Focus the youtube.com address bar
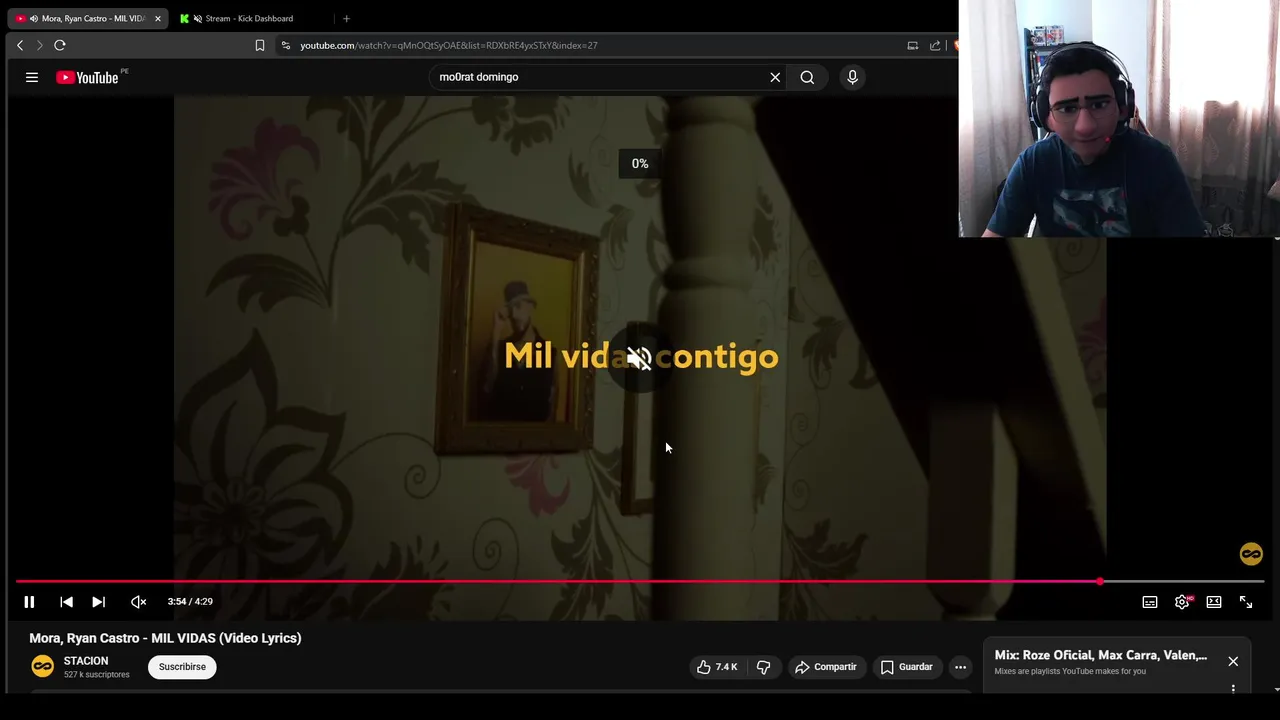 (590, 45)
